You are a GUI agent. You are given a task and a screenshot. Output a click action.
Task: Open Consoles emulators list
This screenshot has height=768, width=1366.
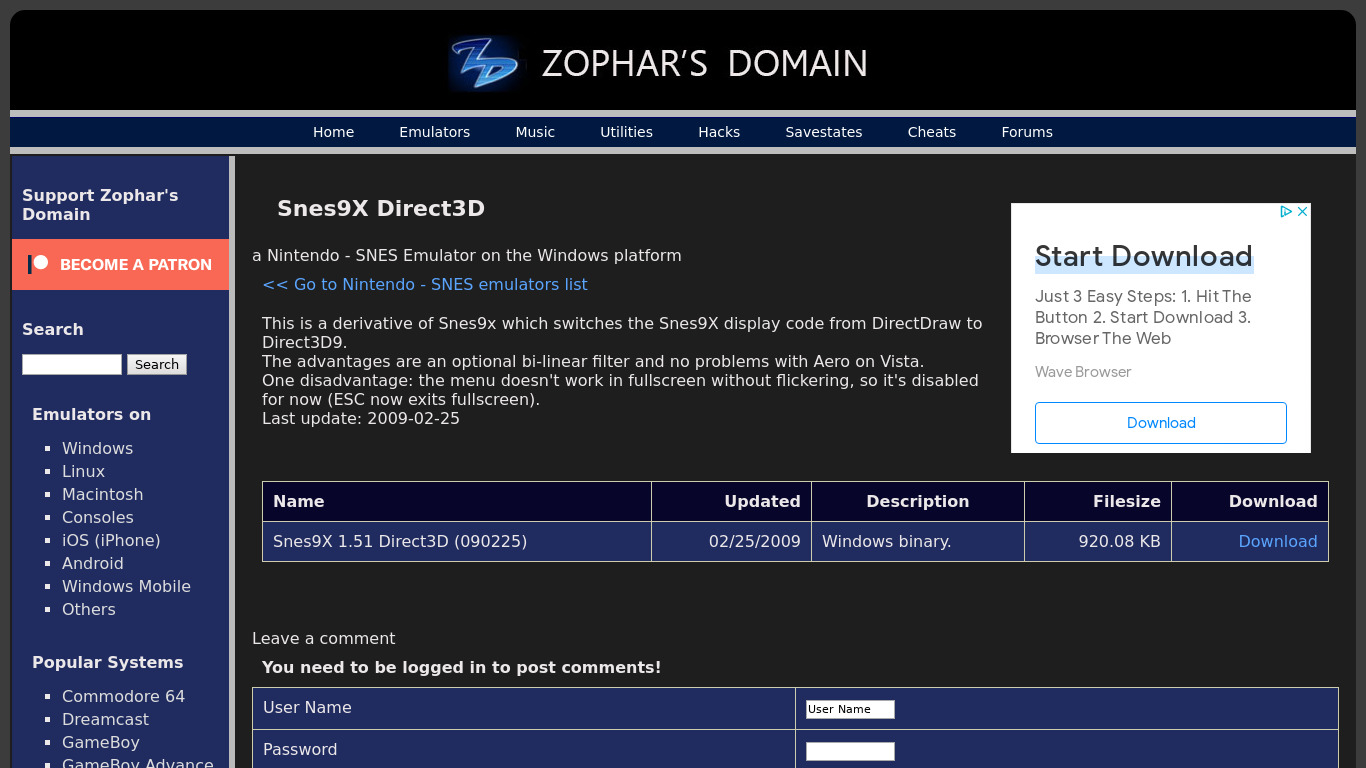(97, 517)
